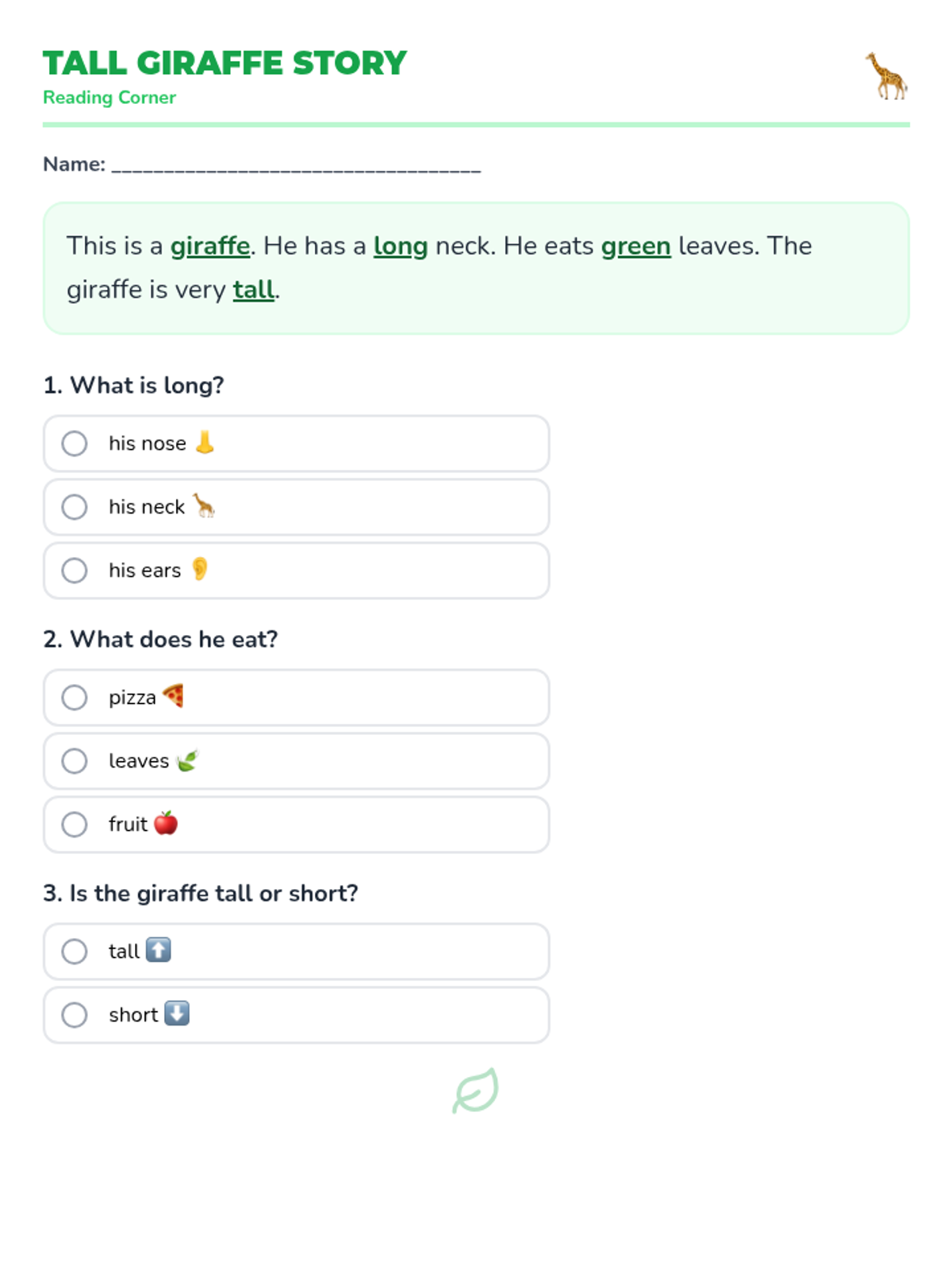Click the 'Reading Corner' subtitle
This screenshot has width=952, height=1270.
click(109, 98)
